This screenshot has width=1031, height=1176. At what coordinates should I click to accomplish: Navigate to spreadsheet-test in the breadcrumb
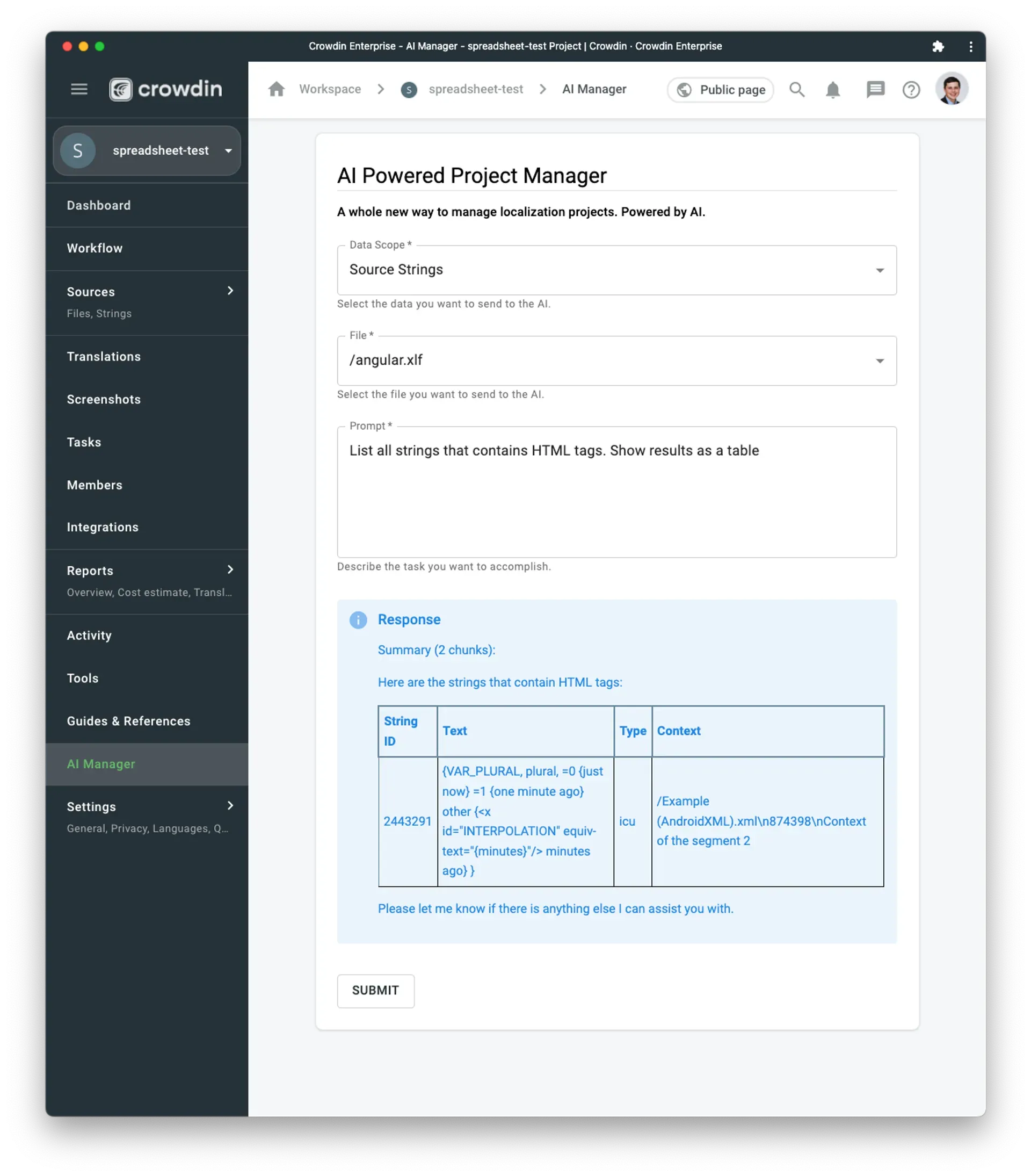476,89
